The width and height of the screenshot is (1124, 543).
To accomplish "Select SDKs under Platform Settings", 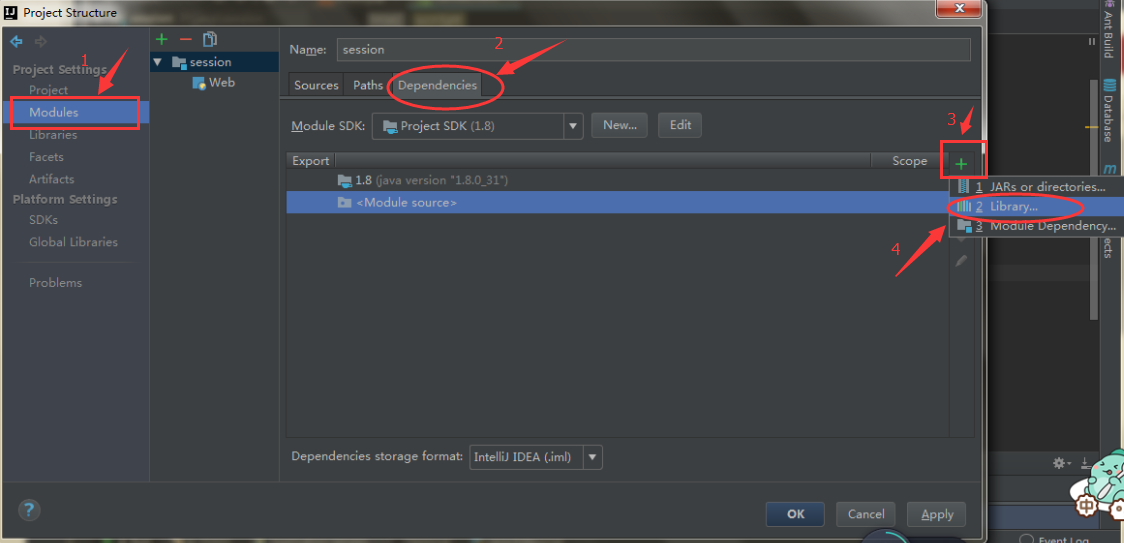I will coord(44,220).
